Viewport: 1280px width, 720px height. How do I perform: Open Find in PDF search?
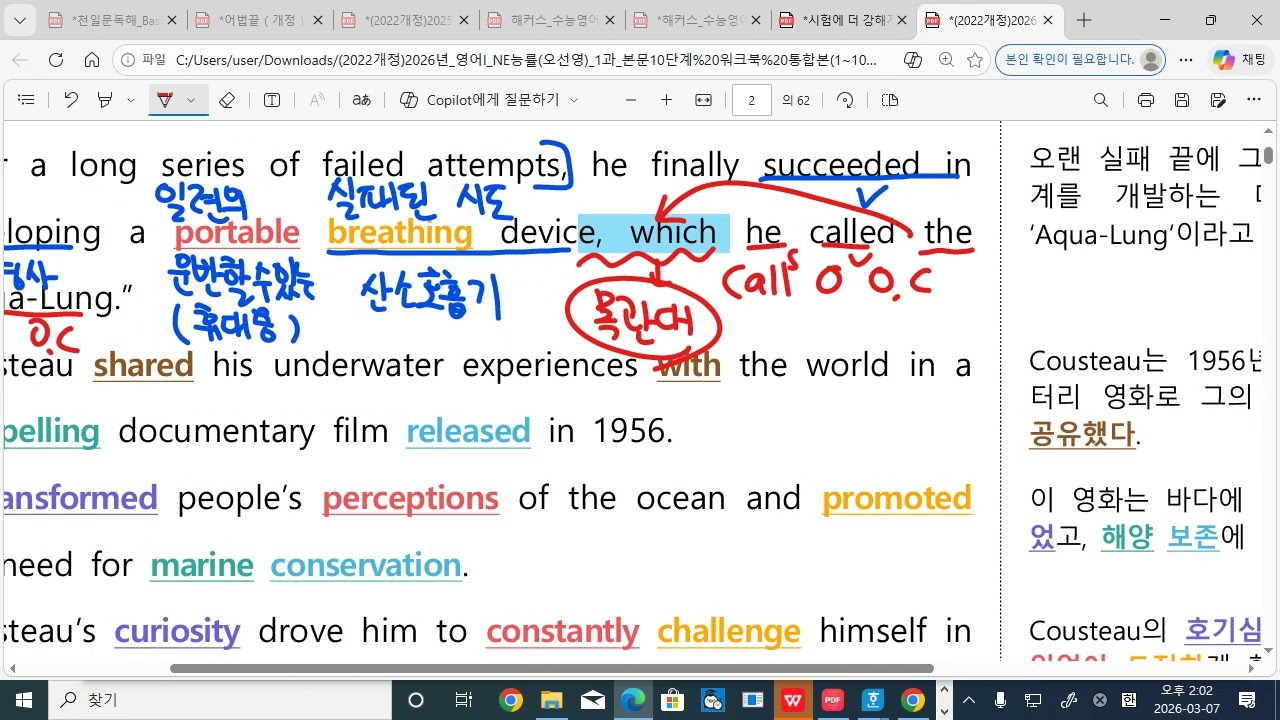1101,100
